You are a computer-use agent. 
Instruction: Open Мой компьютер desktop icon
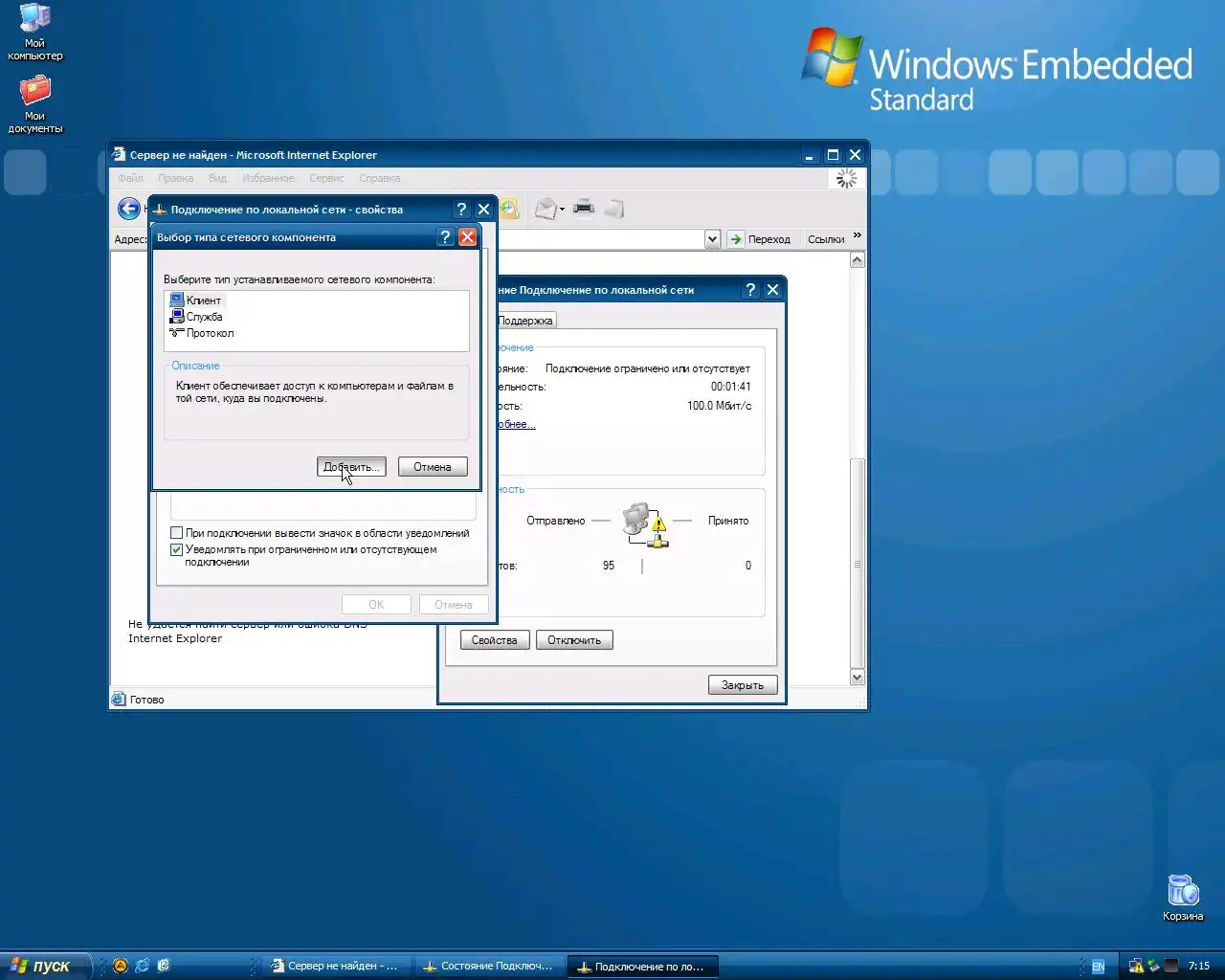pos(35,32)
